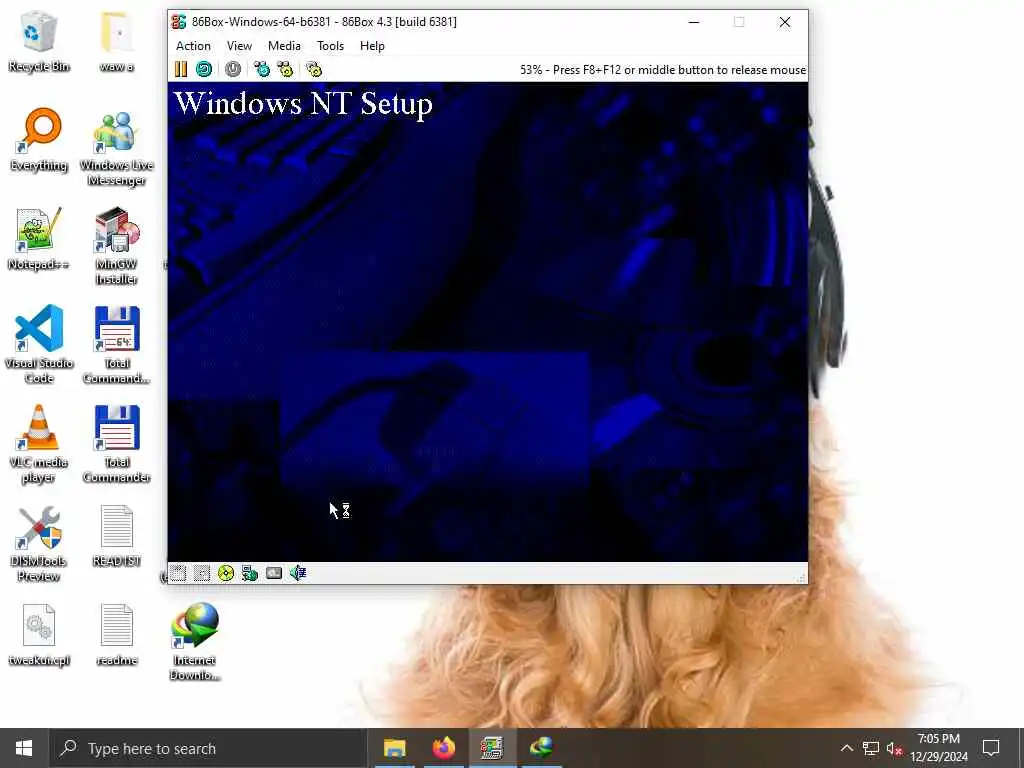Select Total Commander shortcut below 64-bit one
1024x768 pixels.
click(x=117, y=445)
